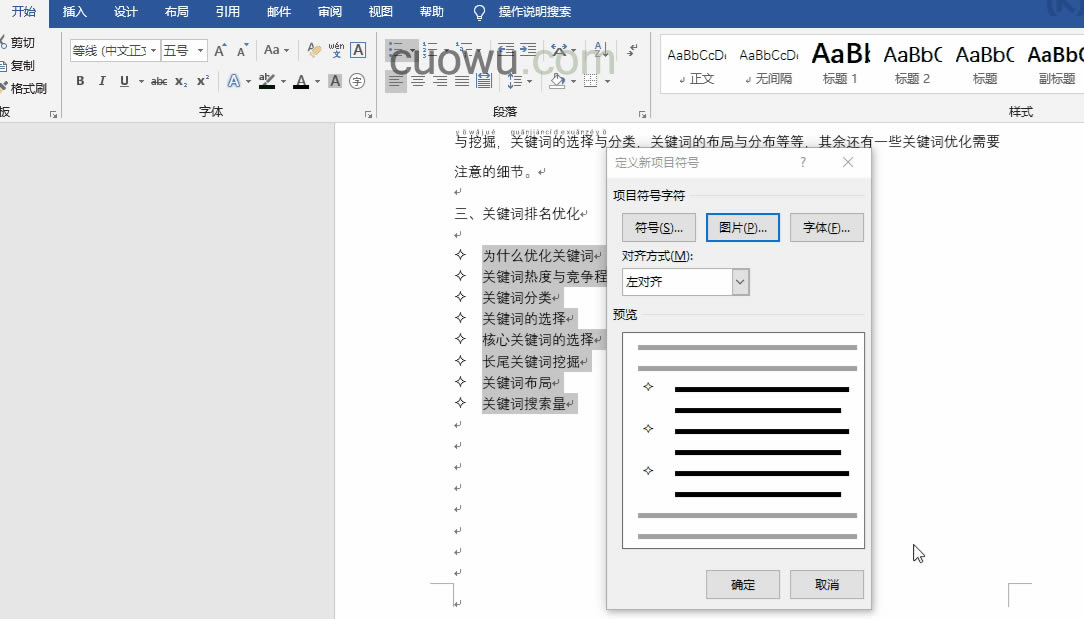
Task: Click the numbered list icon
Action: [430, 49]
